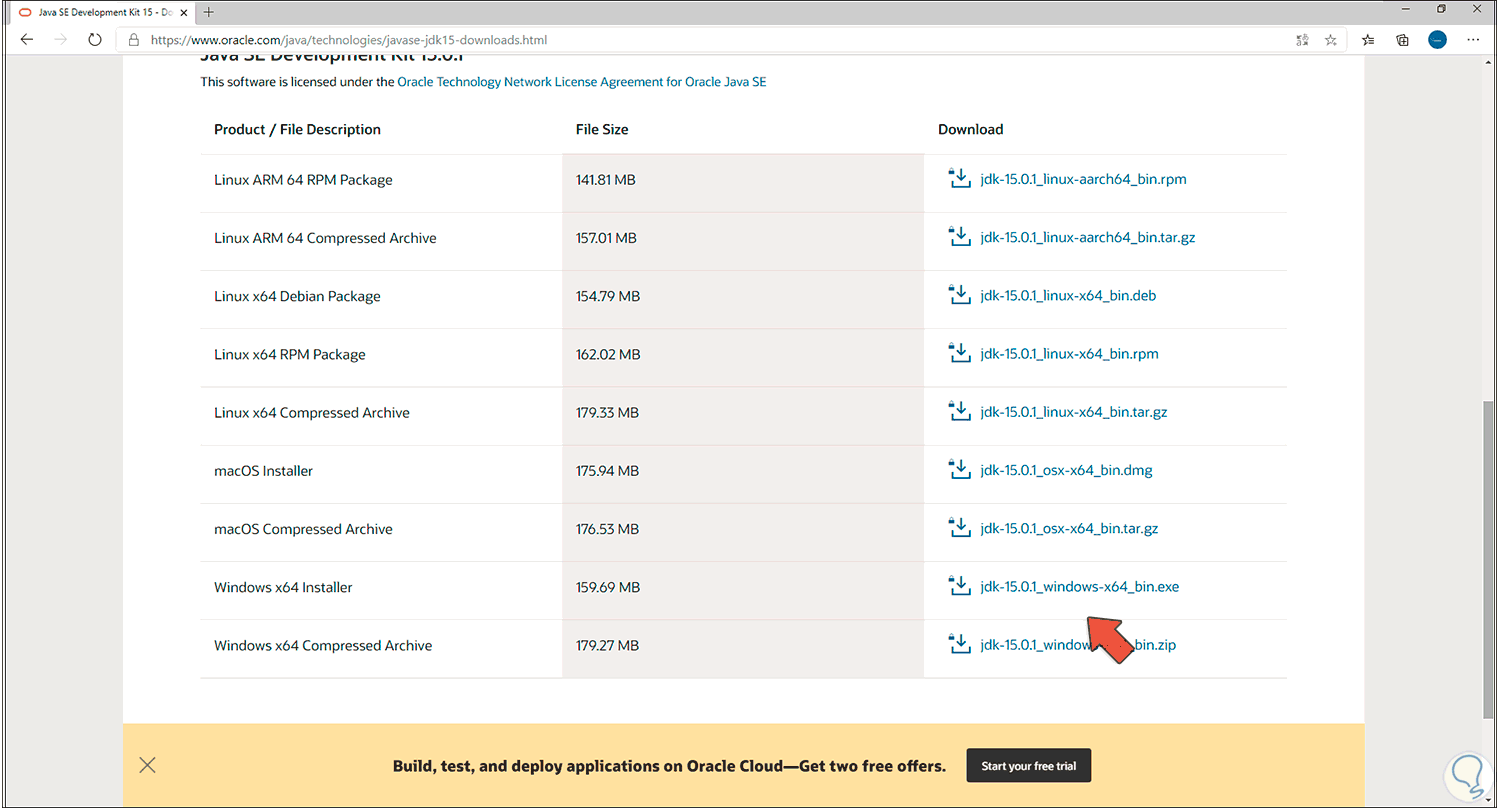Click the Product / File Description column header
1500x808 pixels.
[297, 129]
